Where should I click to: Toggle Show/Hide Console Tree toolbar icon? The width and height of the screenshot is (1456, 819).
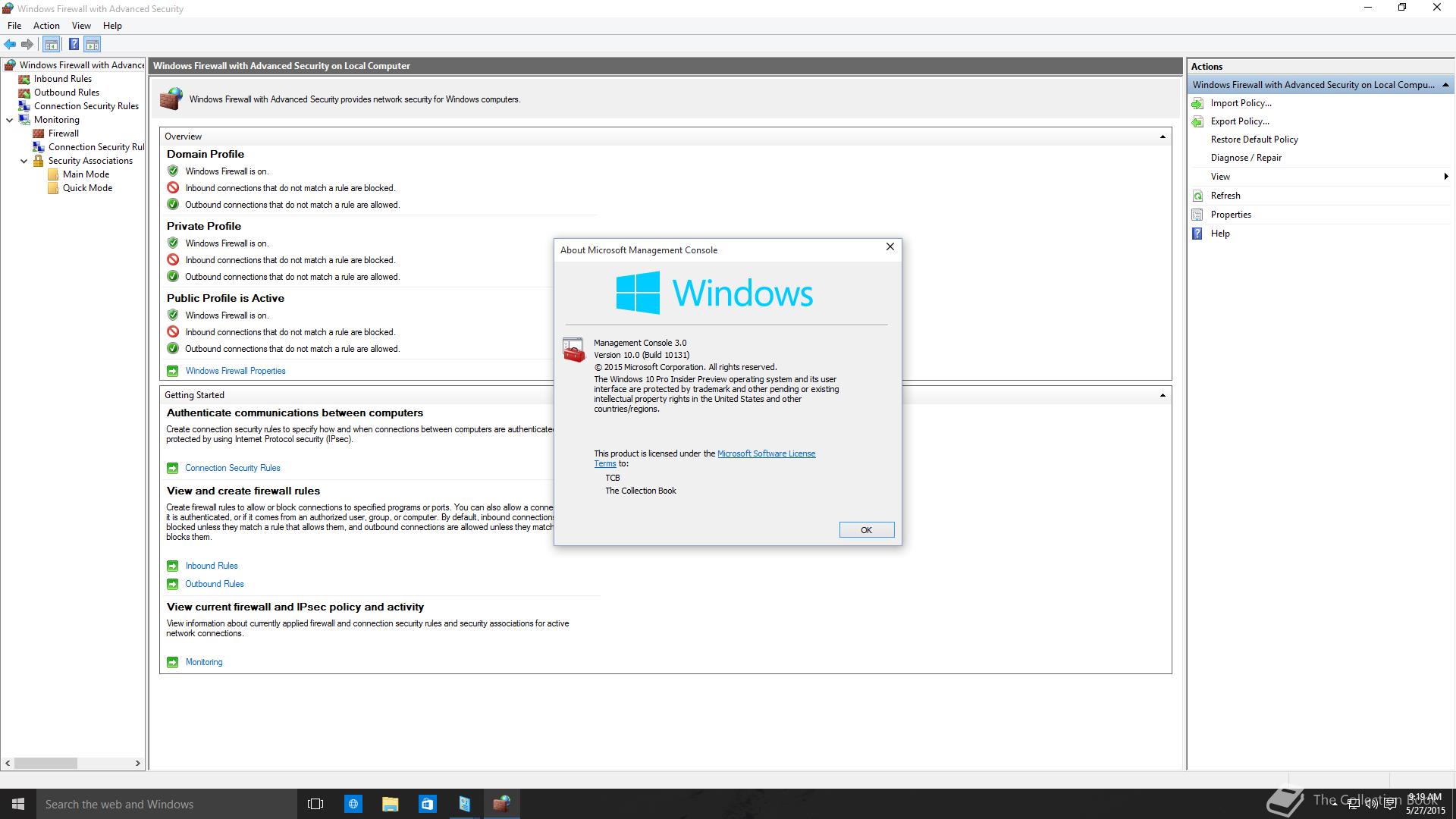click(52, 44)
